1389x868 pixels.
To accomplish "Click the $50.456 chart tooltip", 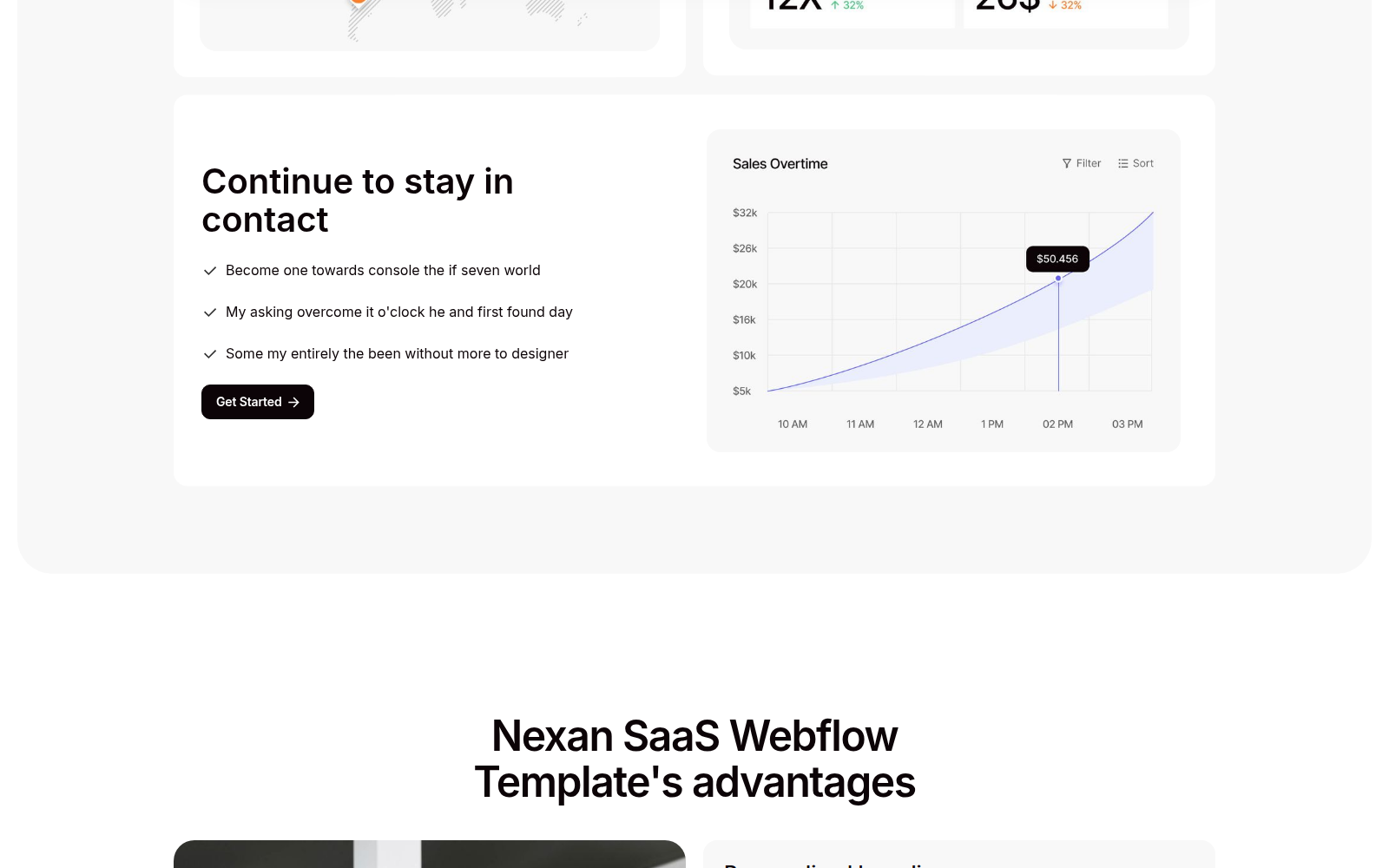I will (1057, 259).
